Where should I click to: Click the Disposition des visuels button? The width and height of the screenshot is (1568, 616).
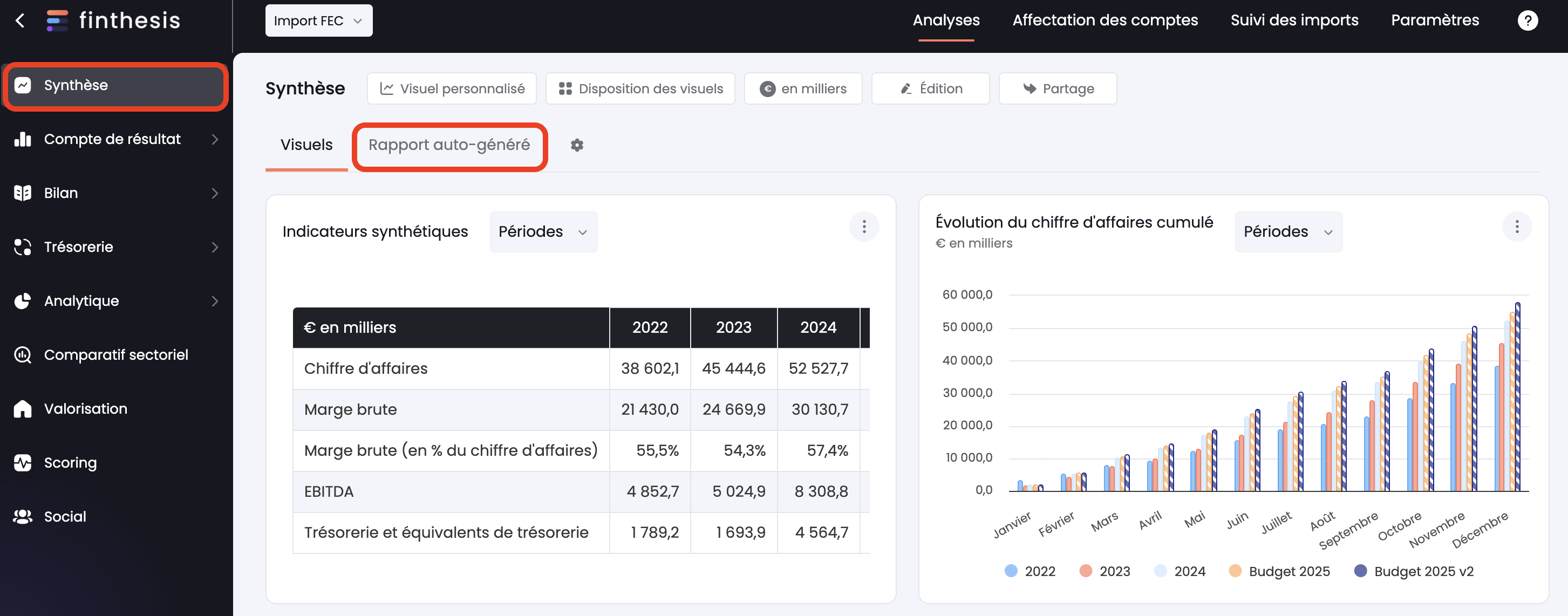[x=640, y=89]
